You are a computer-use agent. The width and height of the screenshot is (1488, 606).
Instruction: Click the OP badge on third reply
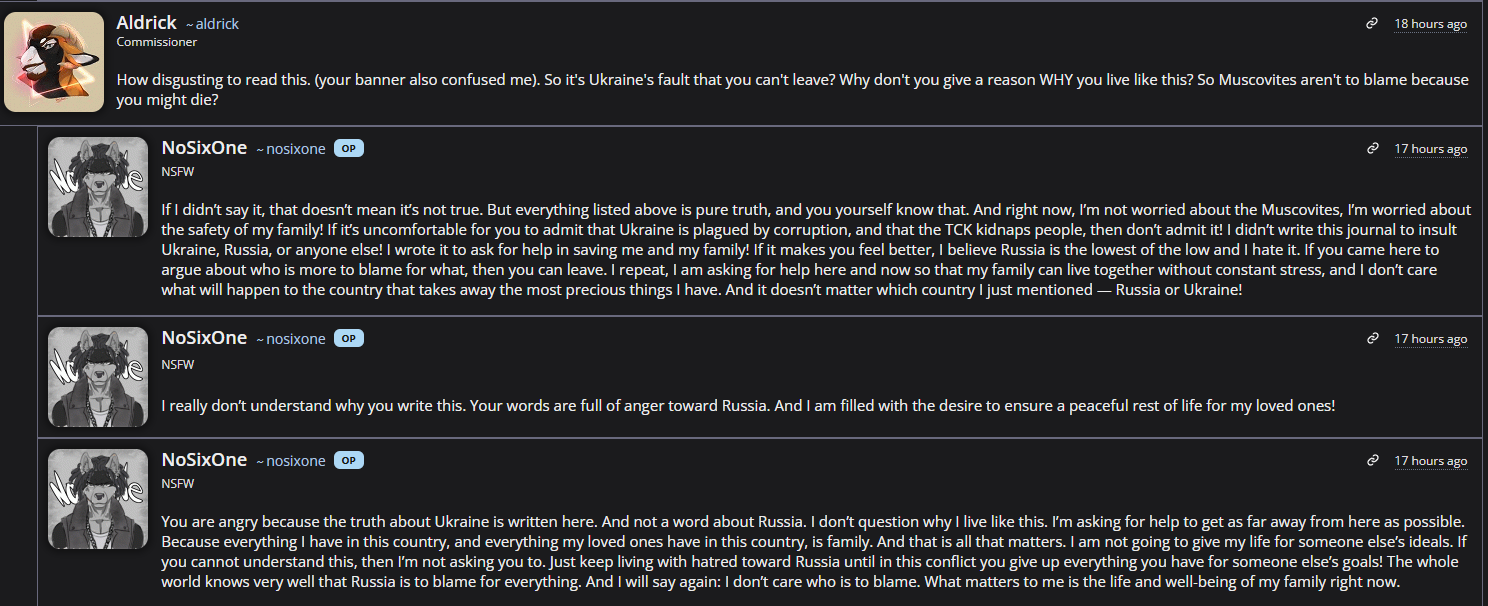tap(348, 460)
